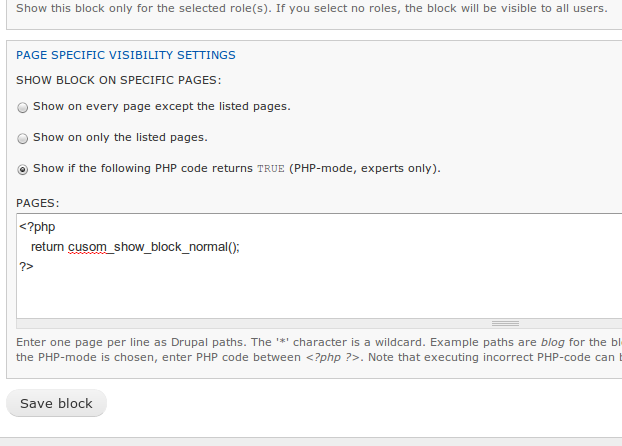
Task: Click the 'TRUE' code word in the PHP option label
Action: coord(271,169)
